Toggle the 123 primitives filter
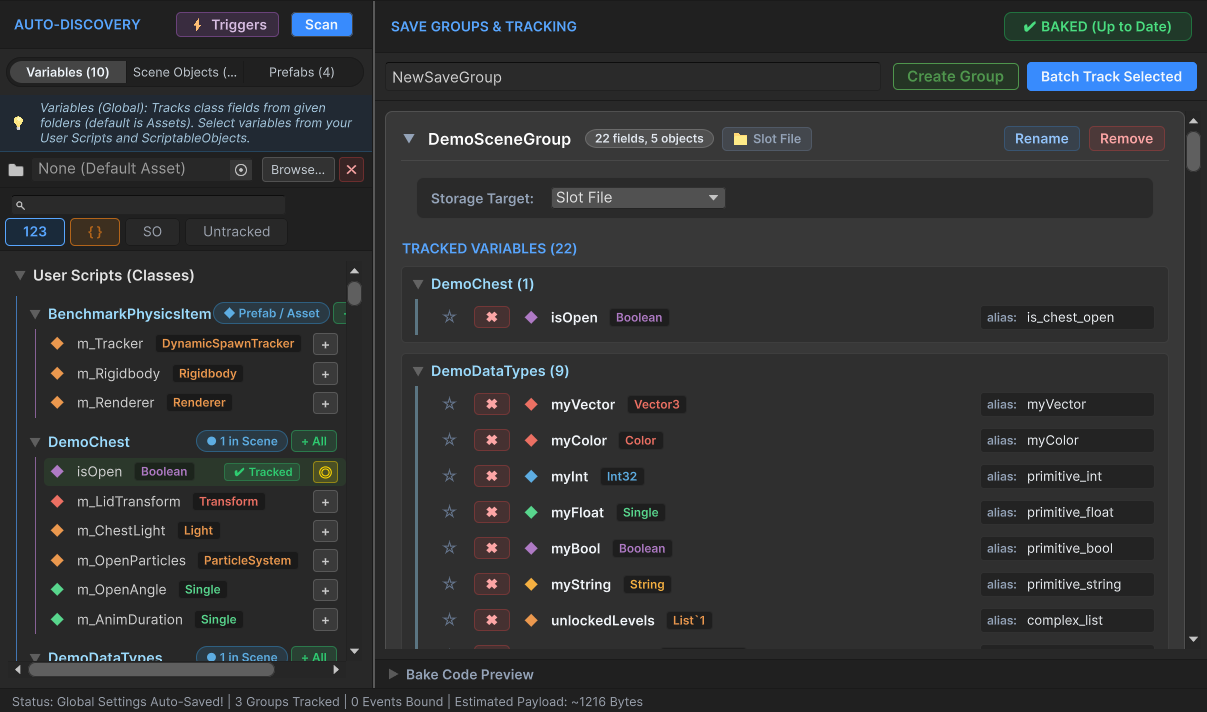 [x=35, y=232]
